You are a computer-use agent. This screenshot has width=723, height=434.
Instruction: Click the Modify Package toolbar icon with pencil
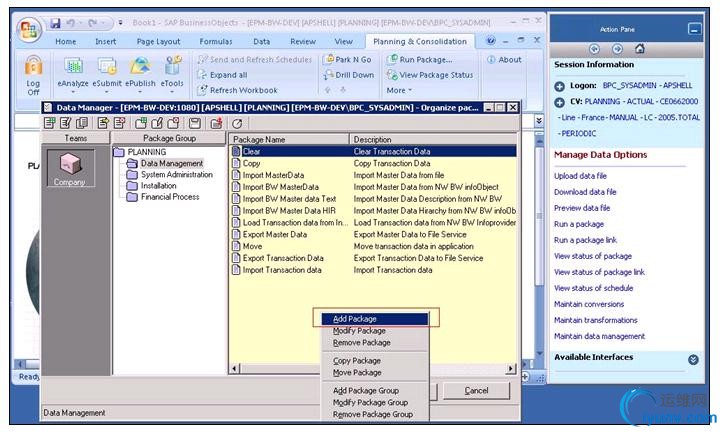pyautogui.click(x=66, y=123)
